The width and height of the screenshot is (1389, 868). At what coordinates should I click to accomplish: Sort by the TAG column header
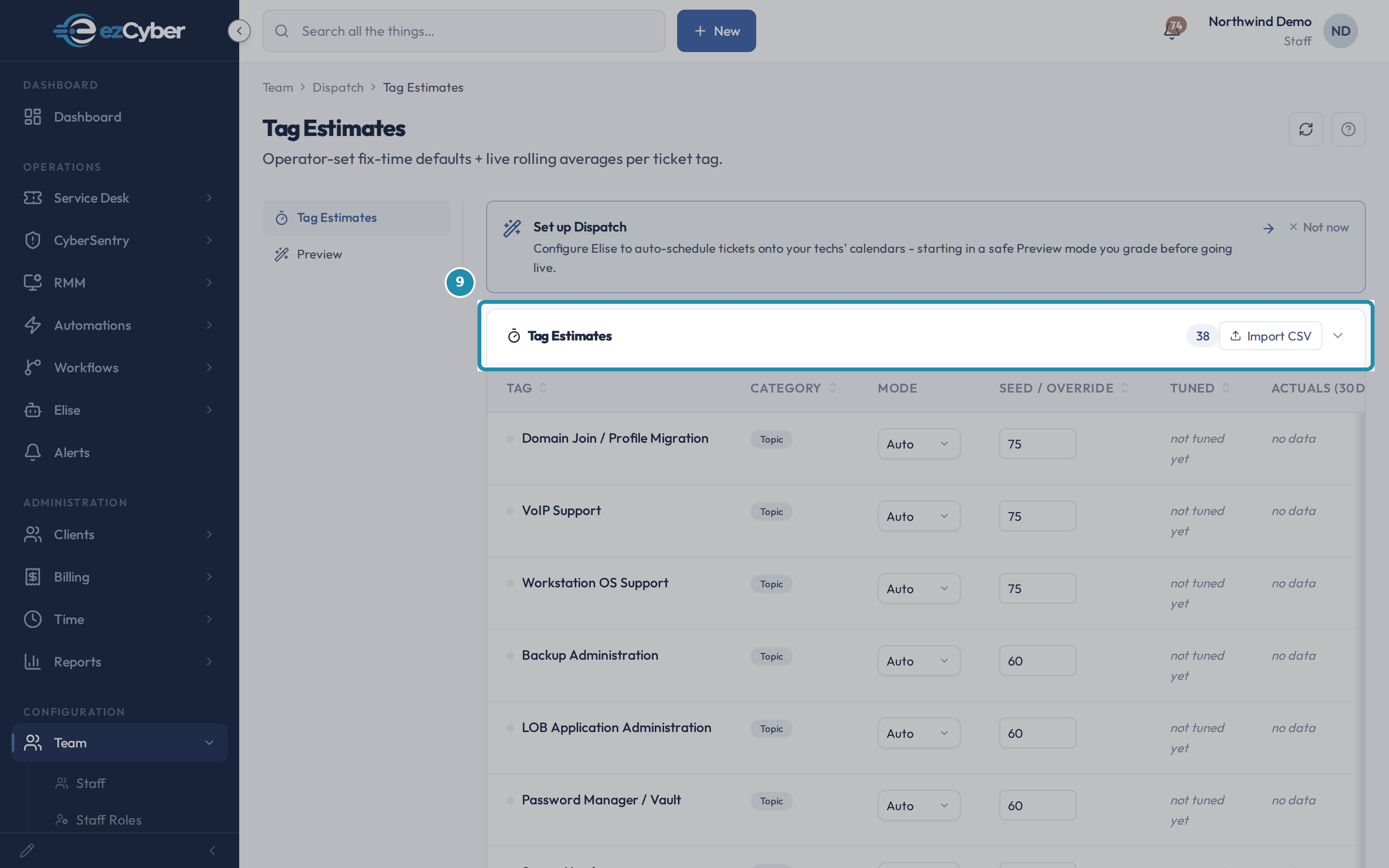click(x=526, y=388)
